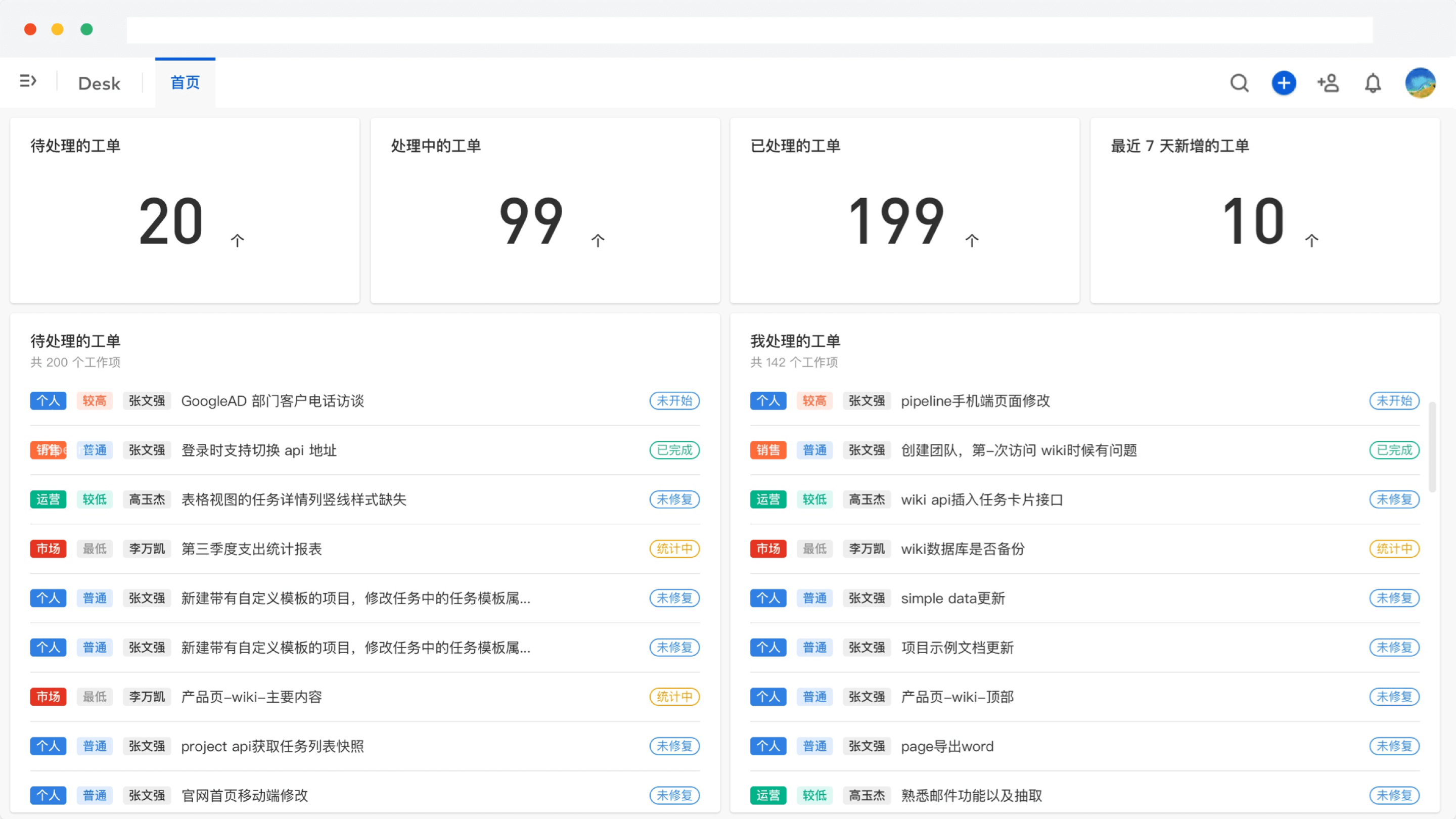
Task: Click 统计中 status on 第三季度支出统计报表
Action: pos(674,549)
